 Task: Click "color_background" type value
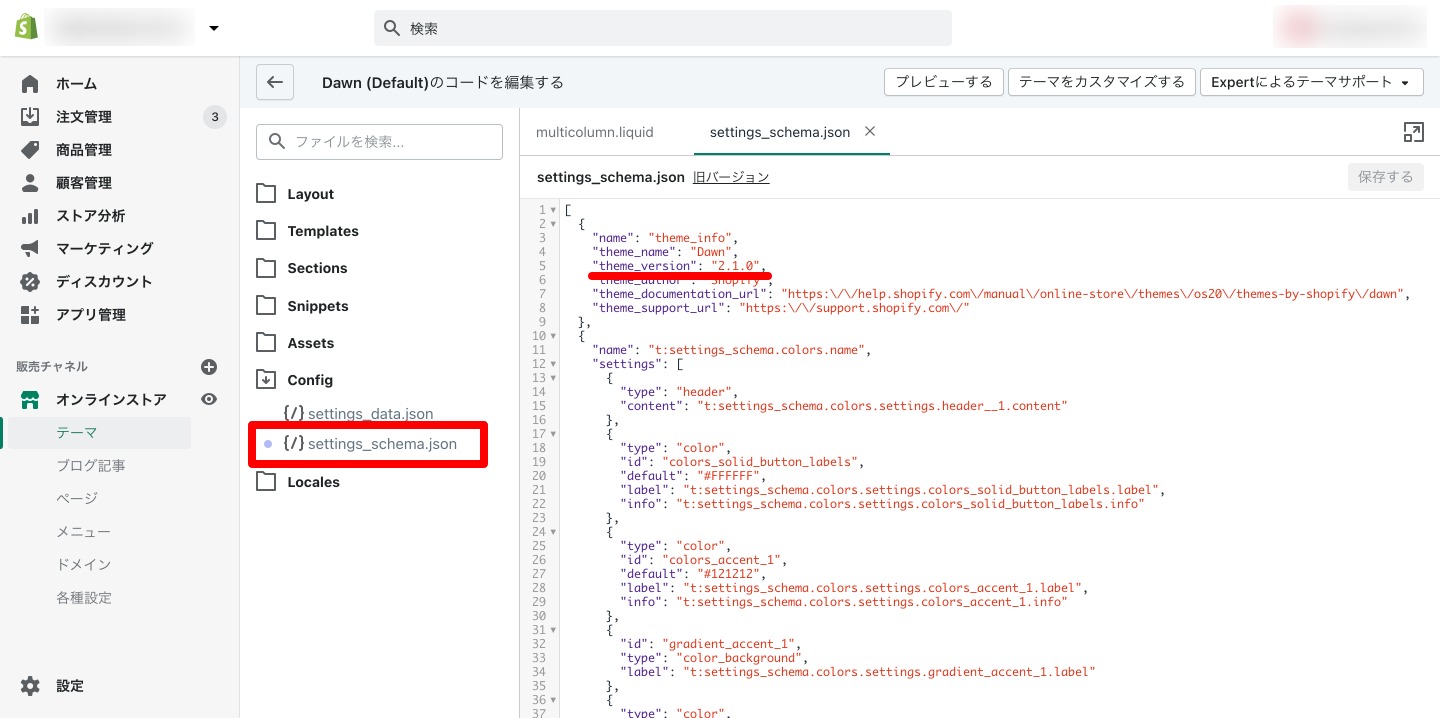coord(737,658)
